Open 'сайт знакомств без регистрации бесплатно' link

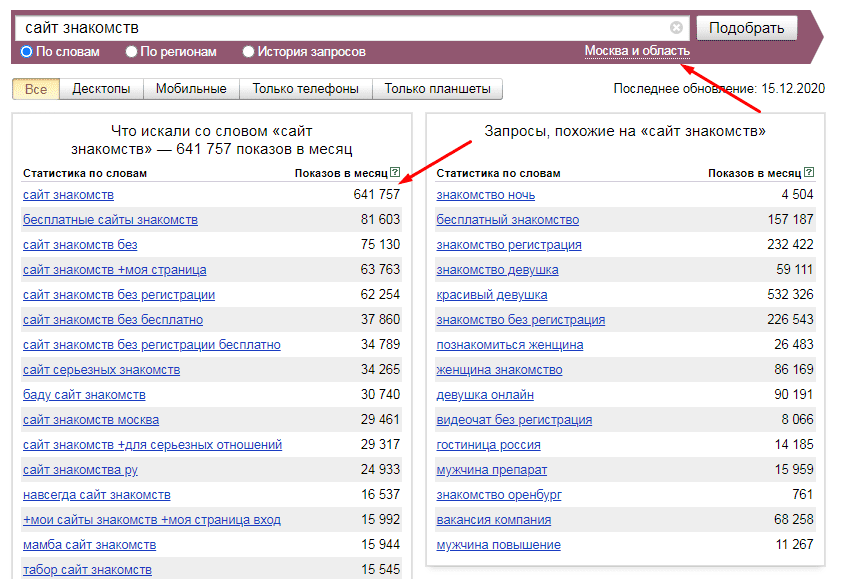click(151, 345)
